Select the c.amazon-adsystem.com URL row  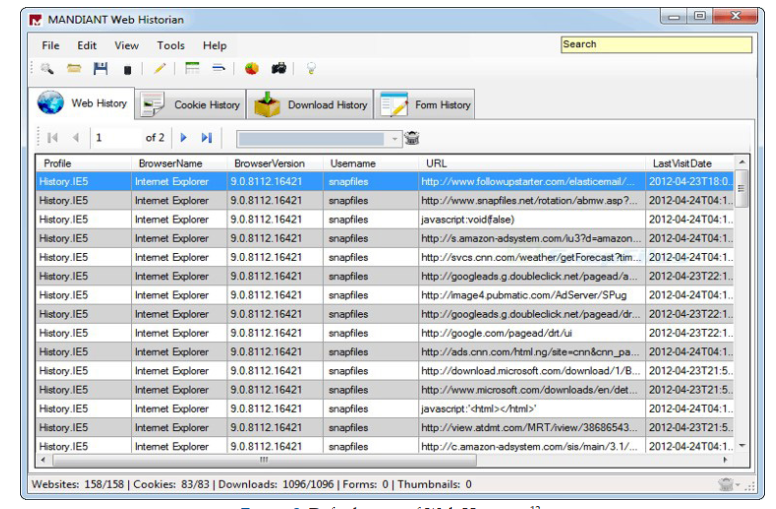point(385,446)
